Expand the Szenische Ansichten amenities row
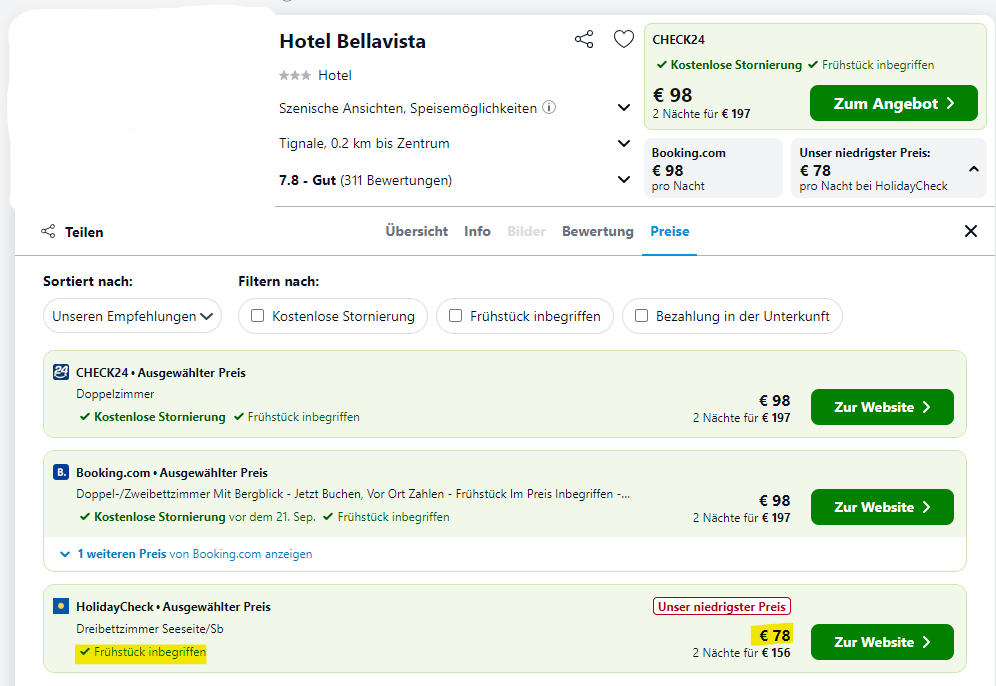The width and height of the screenshot is (996, 686). [624, 107]
